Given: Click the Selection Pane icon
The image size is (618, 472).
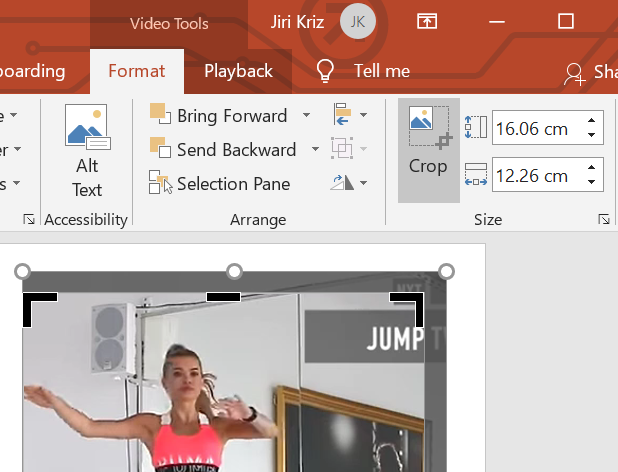Looking at the screenshot, I should point(160,182).
